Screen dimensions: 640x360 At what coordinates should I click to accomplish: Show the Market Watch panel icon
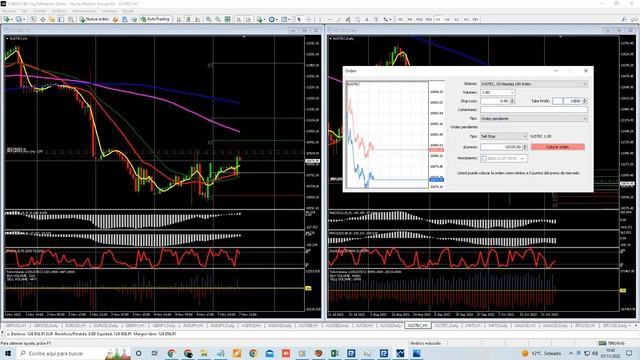pos(33,19)
